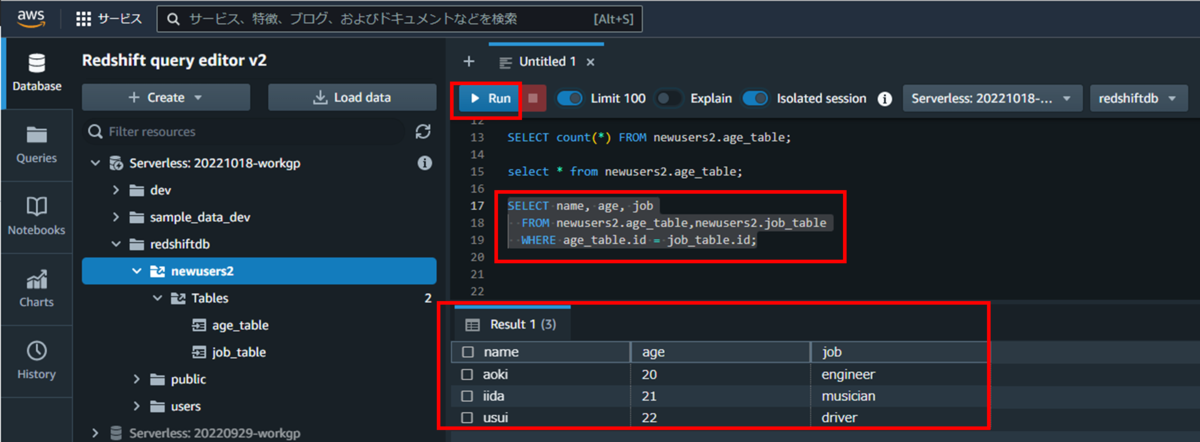1200x442 pixels.
Task: Open the Result 1 tab
Action: tap(513, 325)
